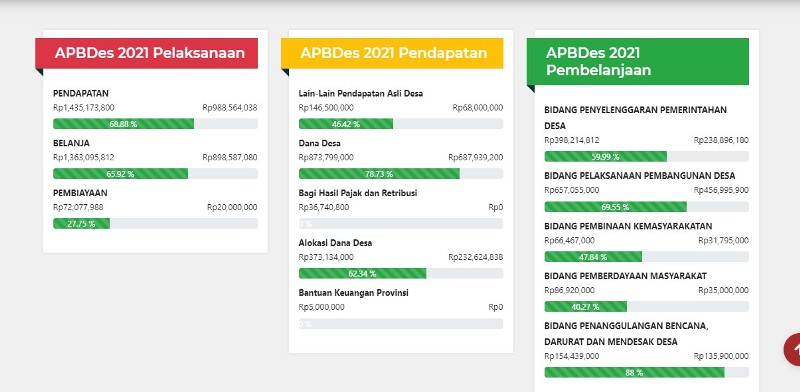Image resolution: width=800 pixels, height=392 pixels.
Task: Click the PEMBIAYAAN 27.75 % progress bar
Action: (155, 224)
